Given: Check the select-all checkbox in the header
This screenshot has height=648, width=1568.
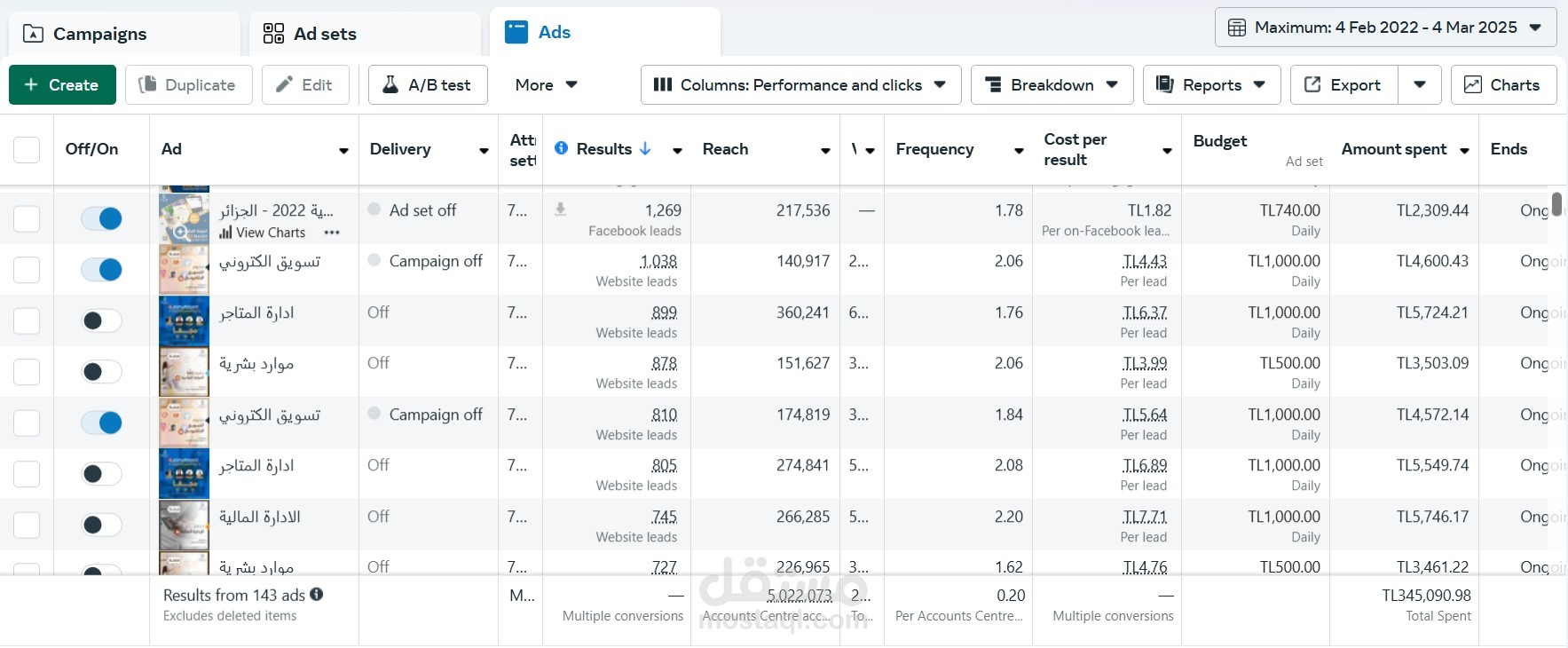Looking at the screenshot, I should coord(27,149).
